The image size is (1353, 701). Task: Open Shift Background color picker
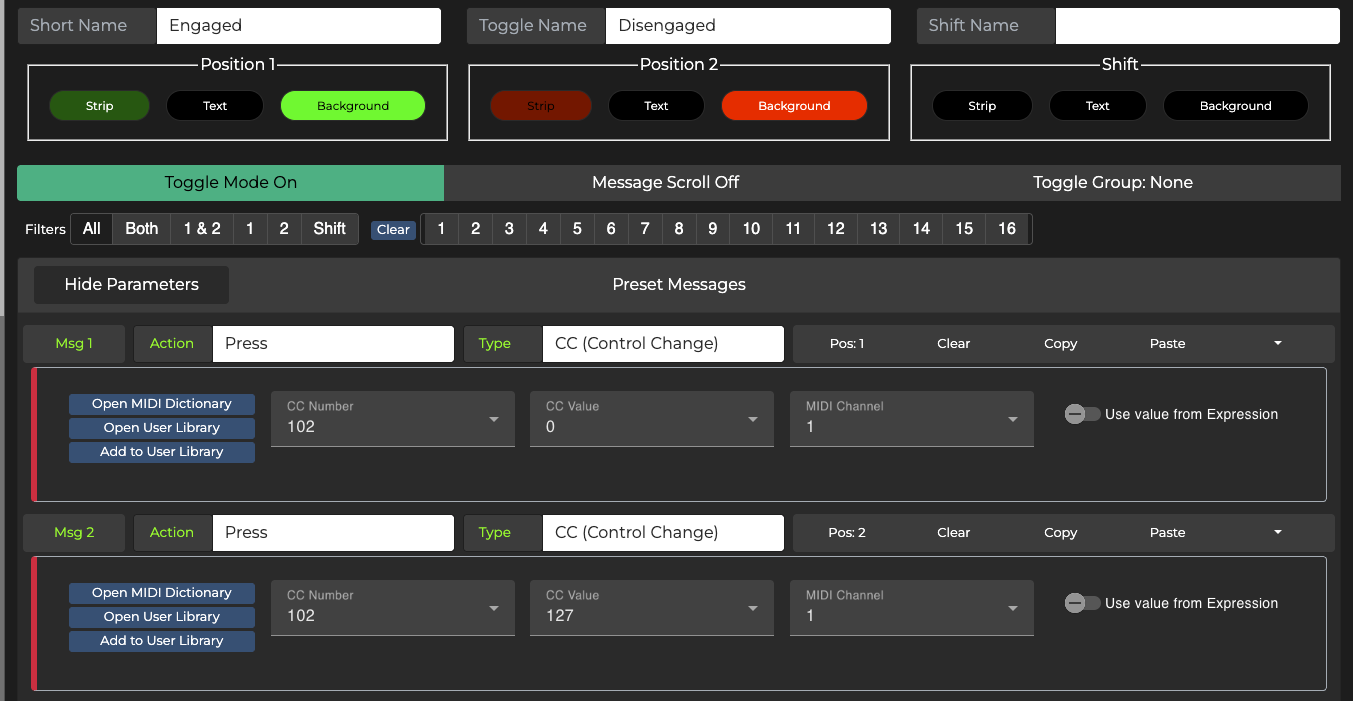point(1236,106)
